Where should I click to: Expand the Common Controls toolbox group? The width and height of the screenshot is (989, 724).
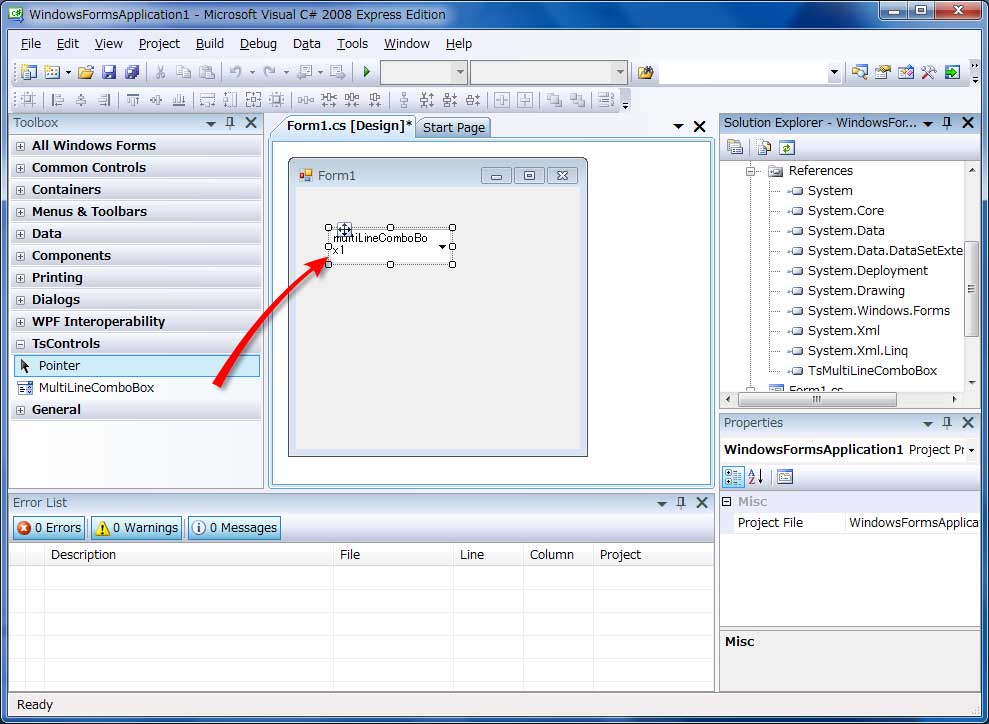coord(20,168)
